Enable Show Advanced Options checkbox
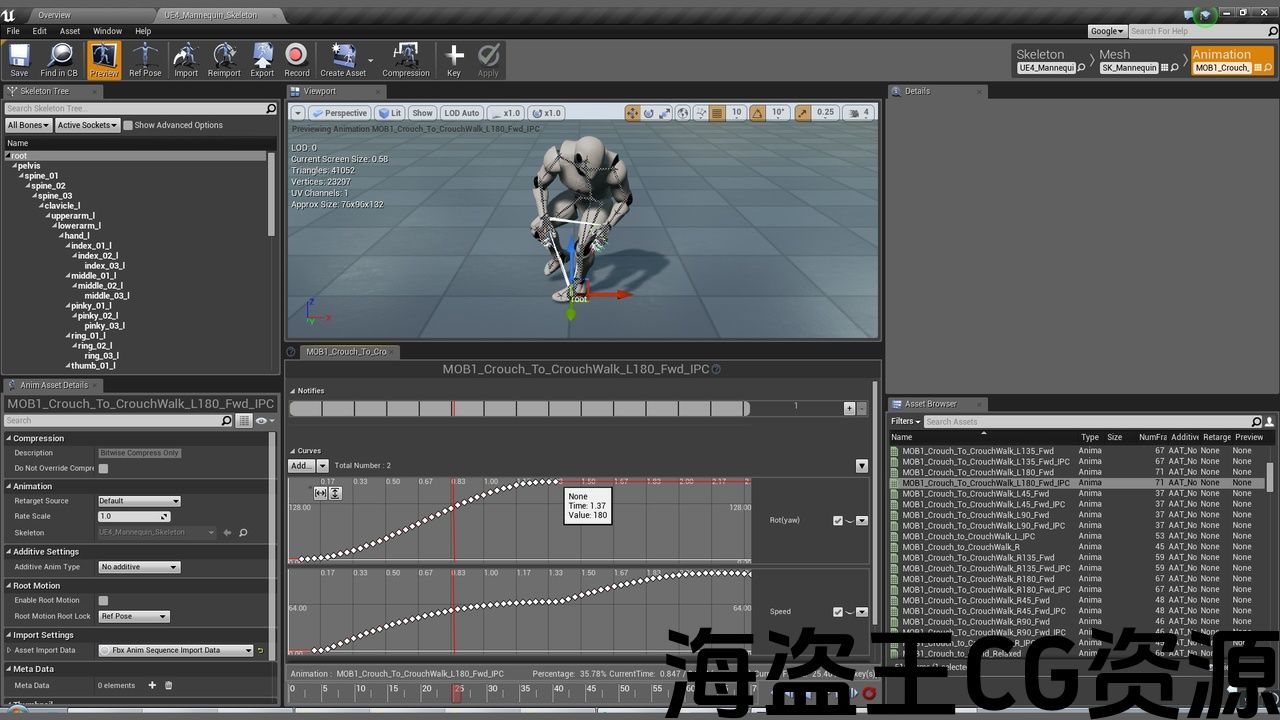 pos(128,125)
